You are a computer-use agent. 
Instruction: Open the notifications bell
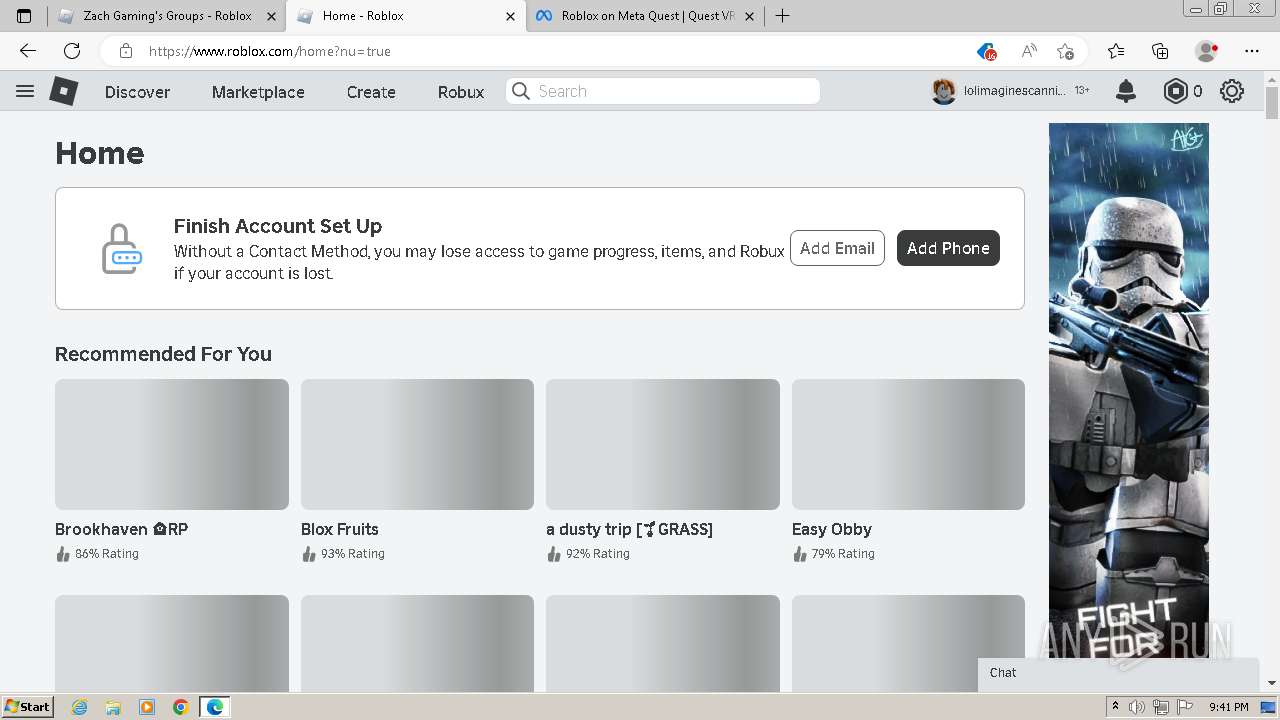(x=1126, y=91)
